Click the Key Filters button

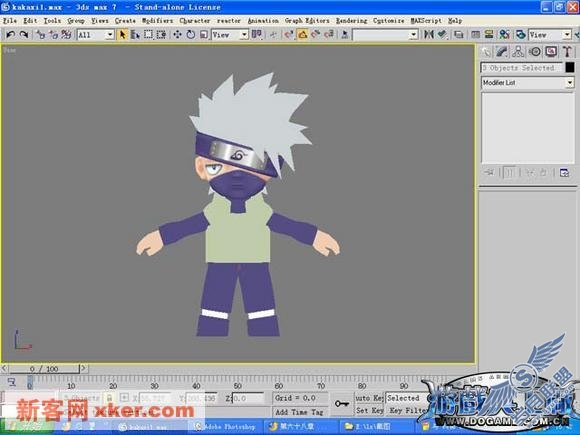407,411
